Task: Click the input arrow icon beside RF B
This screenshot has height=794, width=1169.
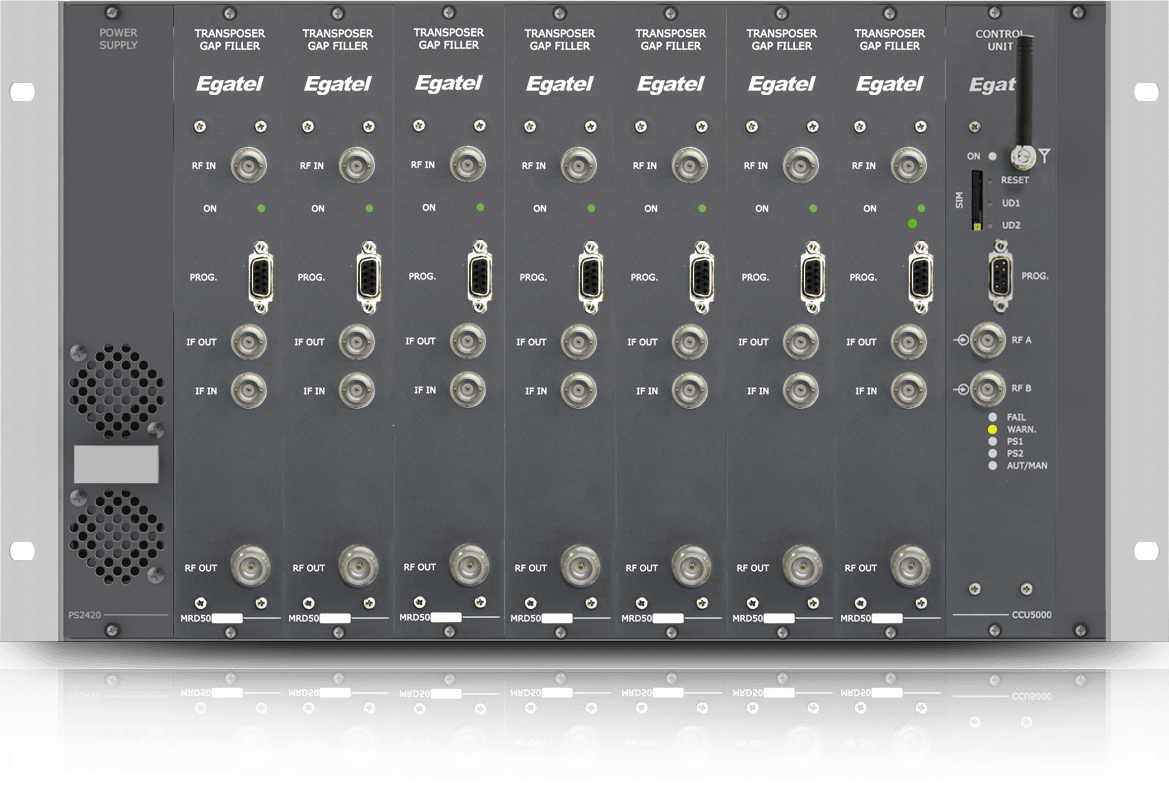Action: click(x=961, y=389)
